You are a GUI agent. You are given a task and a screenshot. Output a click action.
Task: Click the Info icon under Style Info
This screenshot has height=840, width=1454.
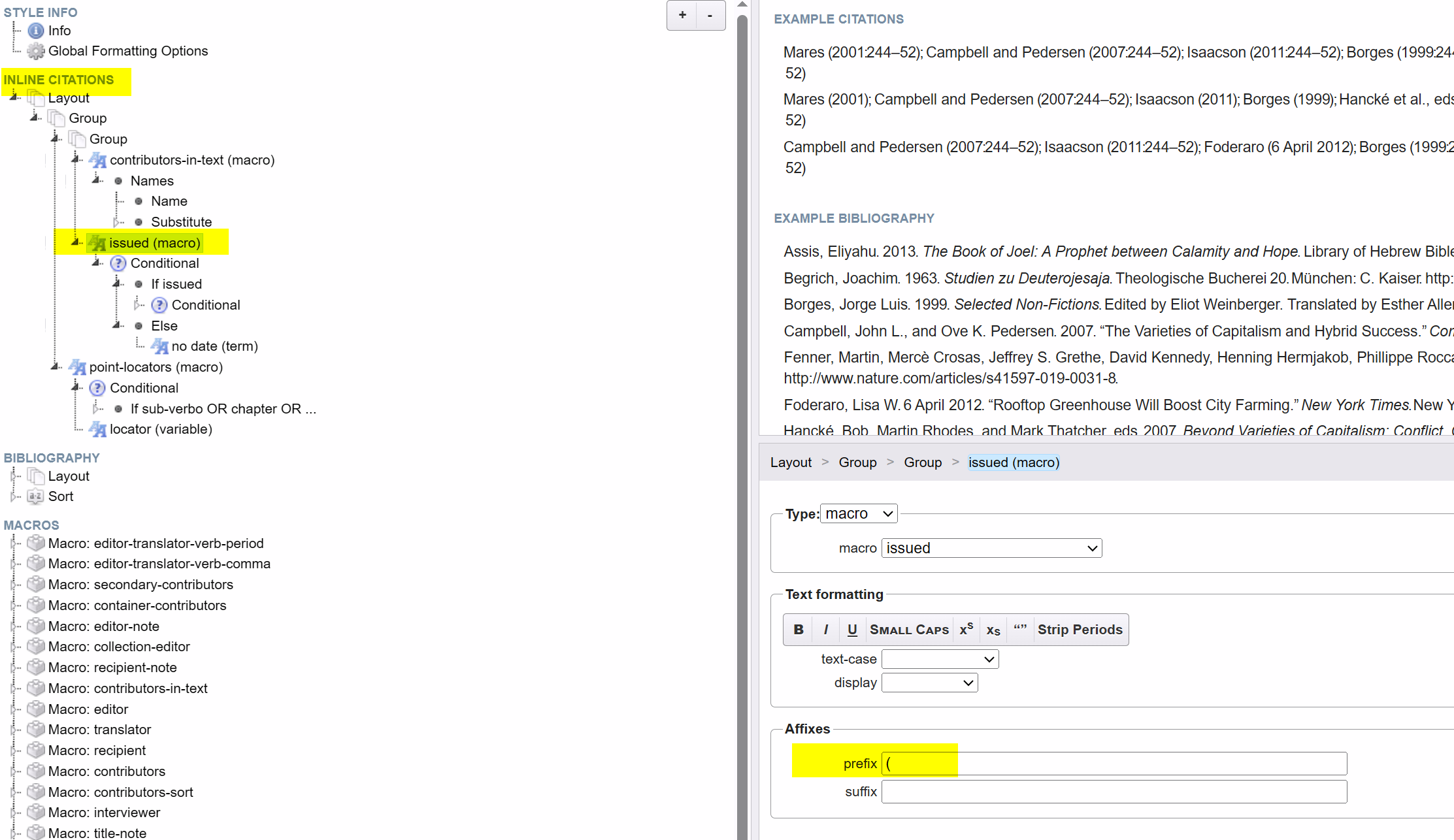tap(36, 31)
